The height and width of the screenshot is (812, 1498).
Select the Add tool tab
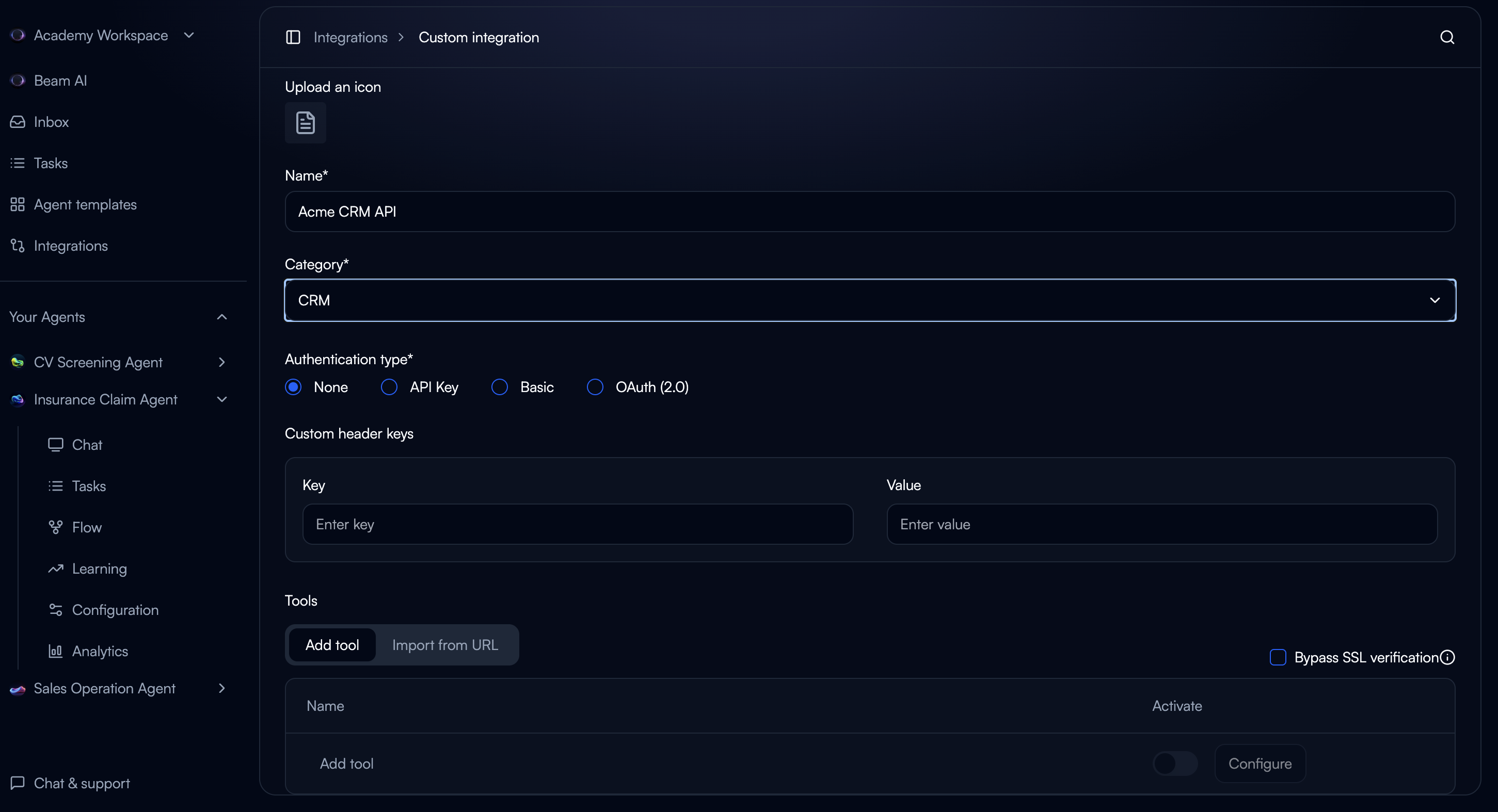(332, 645)
